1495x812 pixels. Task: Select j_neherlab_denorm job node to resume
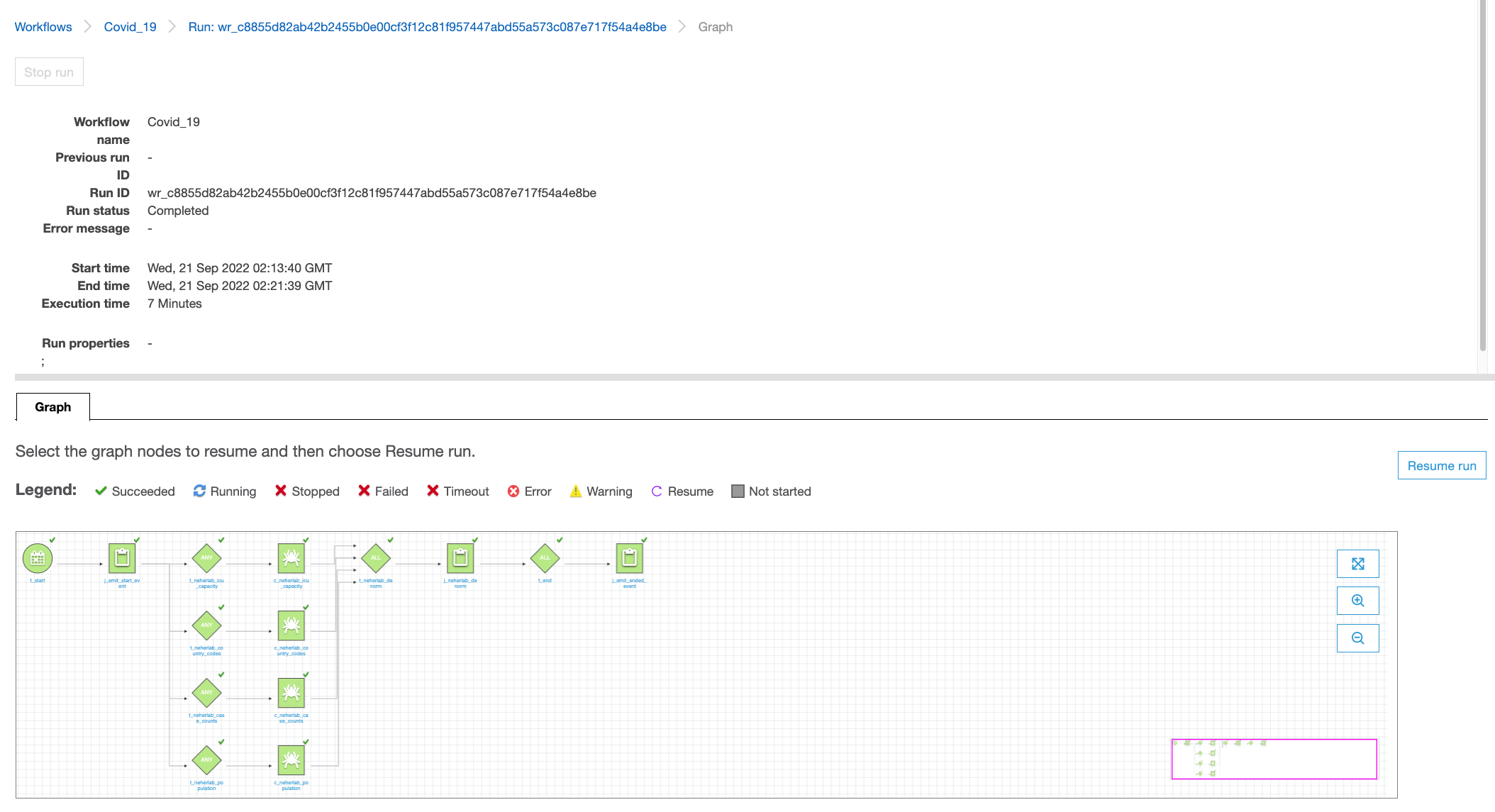[x=460, y=558]
